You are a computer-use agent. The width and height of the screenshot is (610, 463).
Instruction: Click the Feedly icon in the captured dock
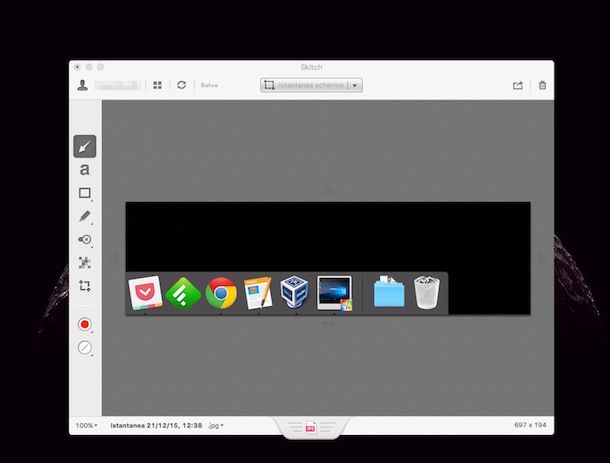coord(183,294)
